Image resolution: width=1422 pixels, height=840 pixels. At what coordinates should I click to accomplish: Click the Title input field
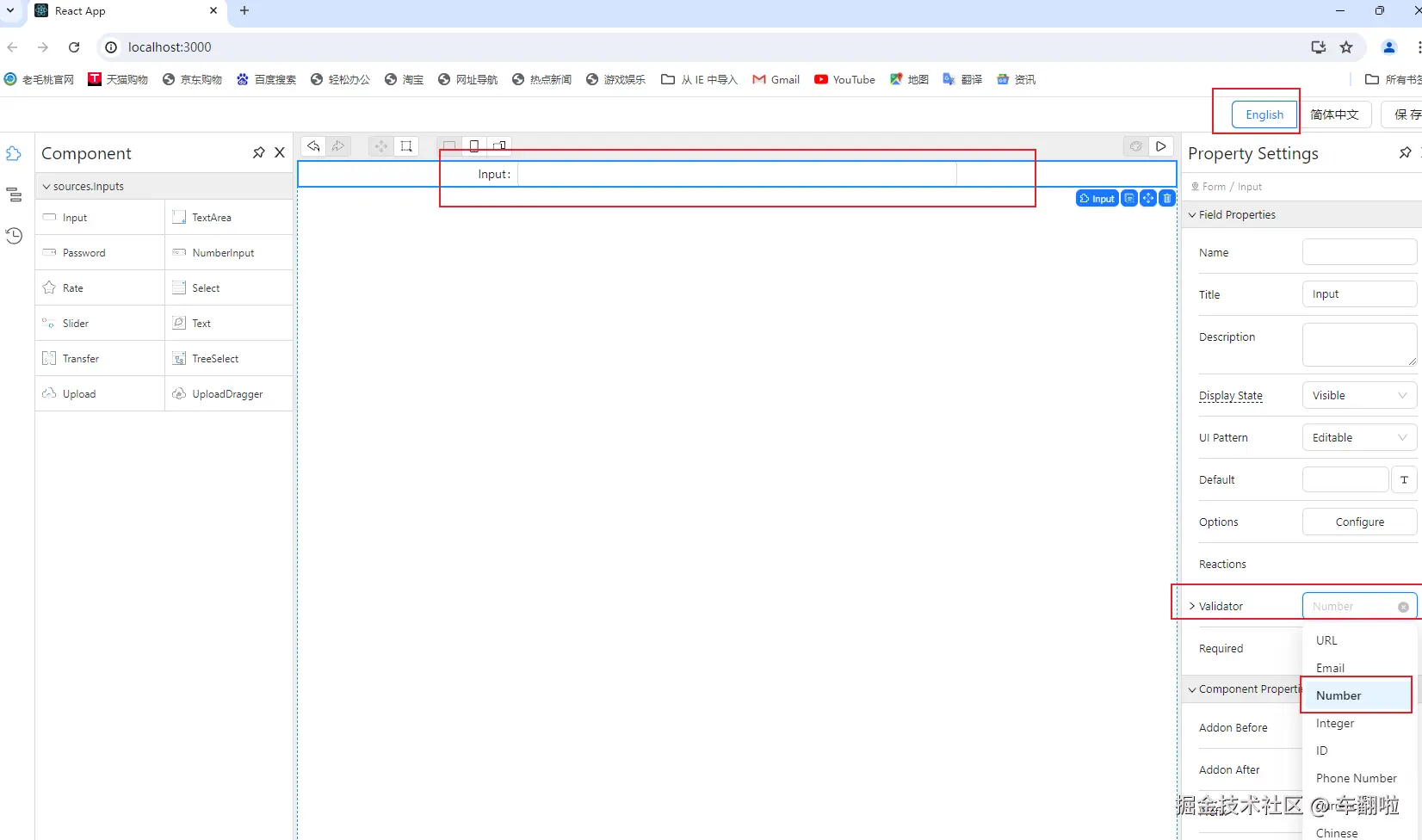pyautogui.click(x=1358, y=294)
